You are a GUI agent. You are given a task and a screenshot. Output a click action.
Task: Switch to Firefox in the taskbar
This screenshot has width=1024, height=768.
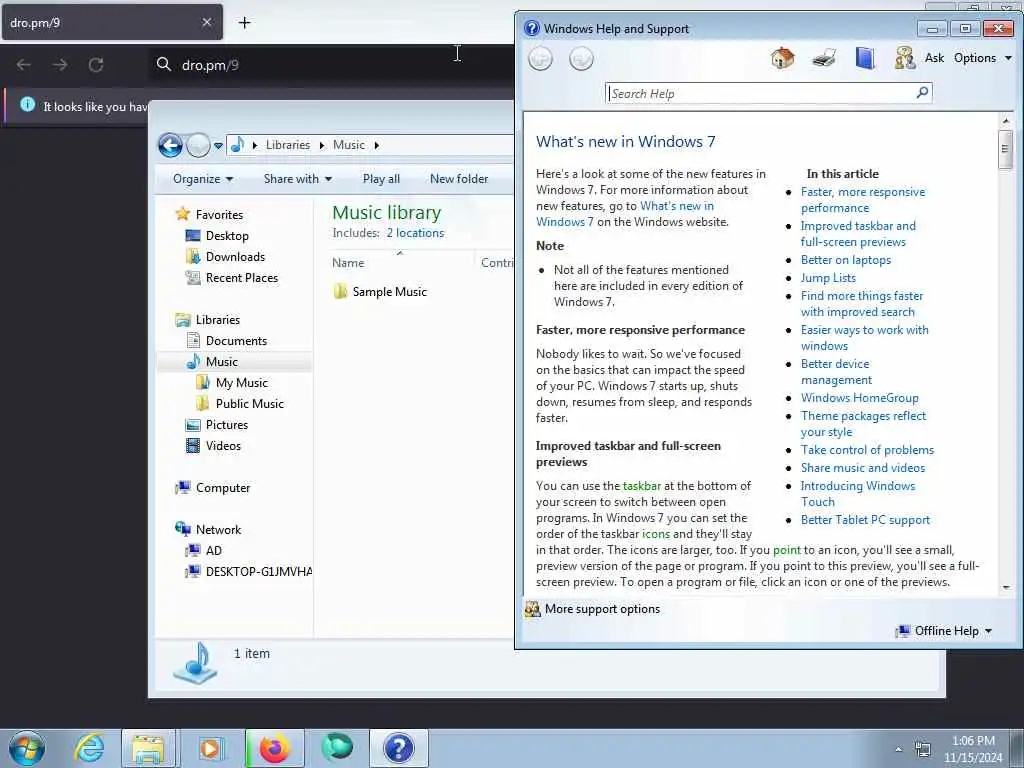[274, 748]
